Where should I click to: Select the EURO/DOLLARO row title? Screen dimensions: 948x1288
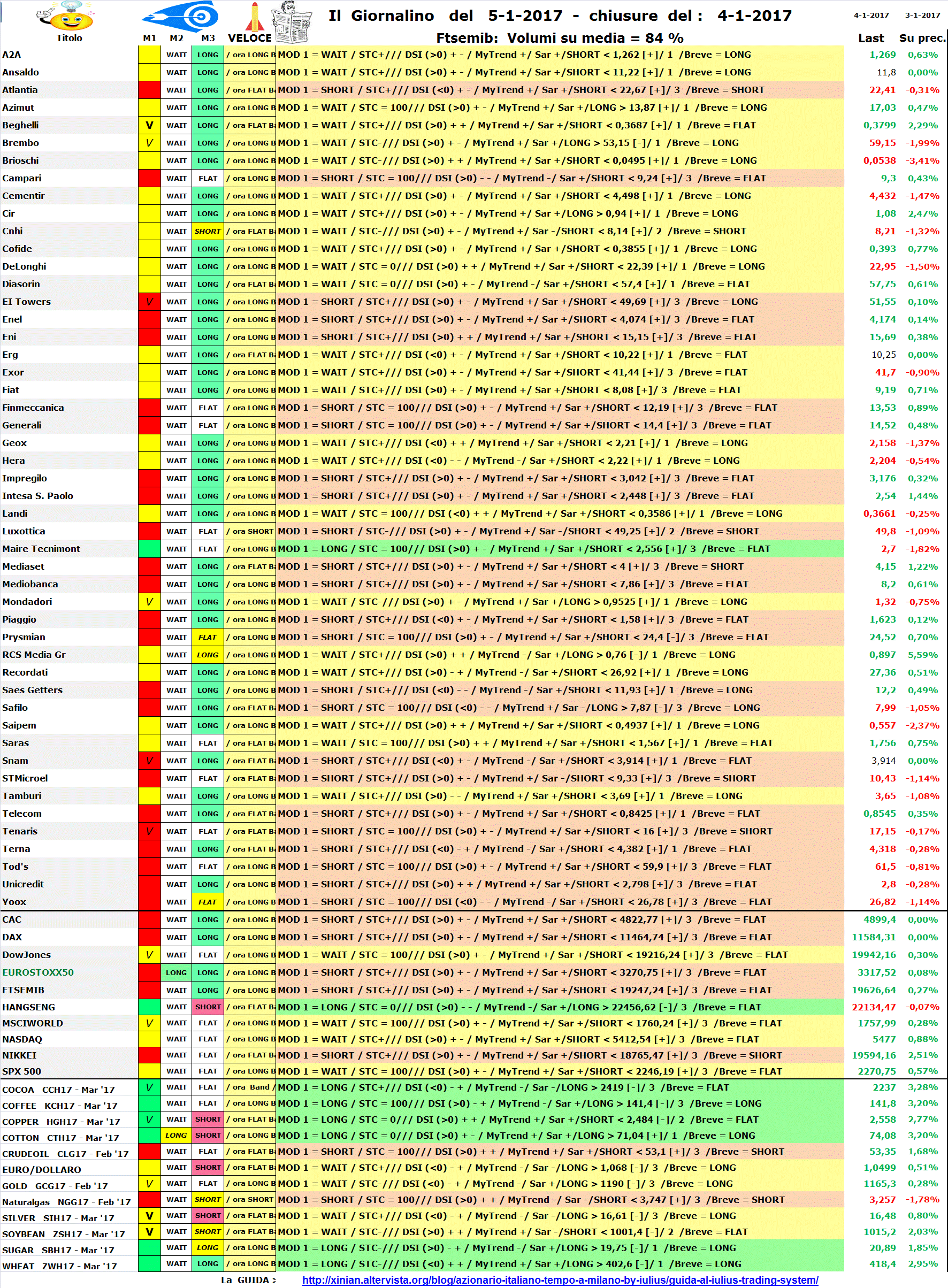[41, 1170]
